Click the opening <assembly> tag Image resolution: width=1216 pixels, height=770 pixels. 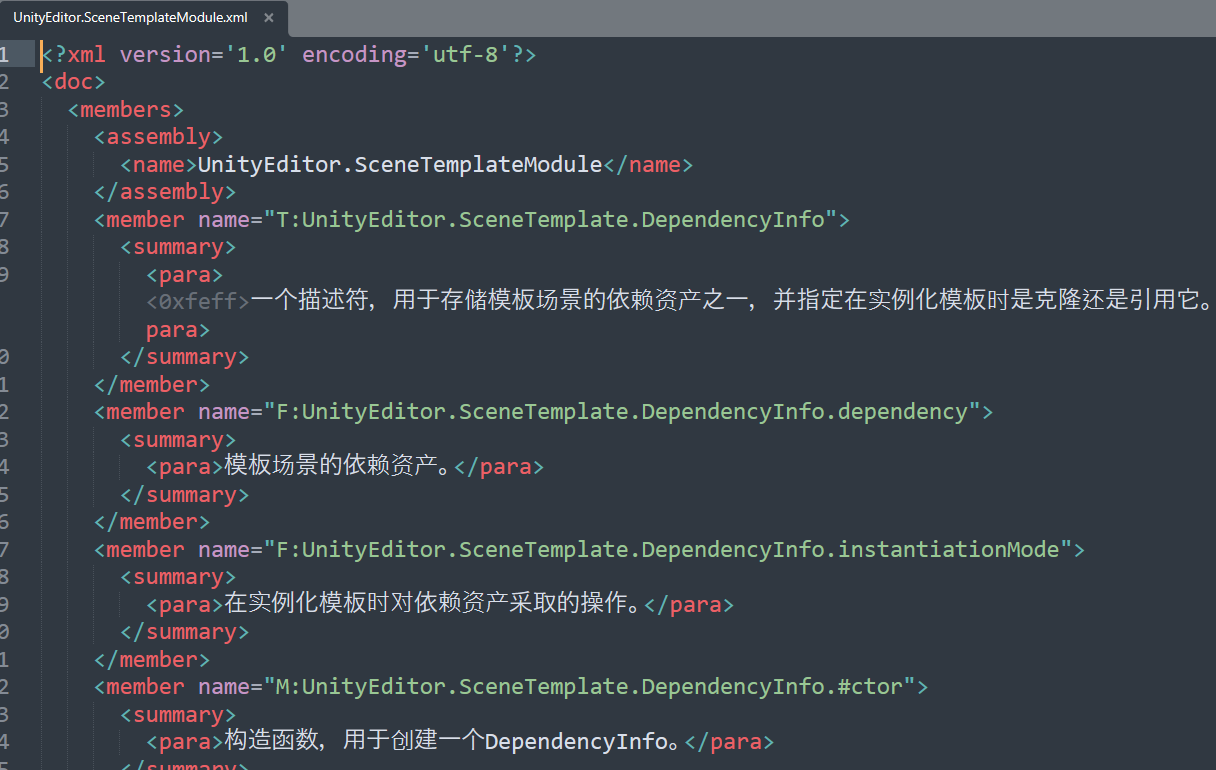(x=158, y=137)
